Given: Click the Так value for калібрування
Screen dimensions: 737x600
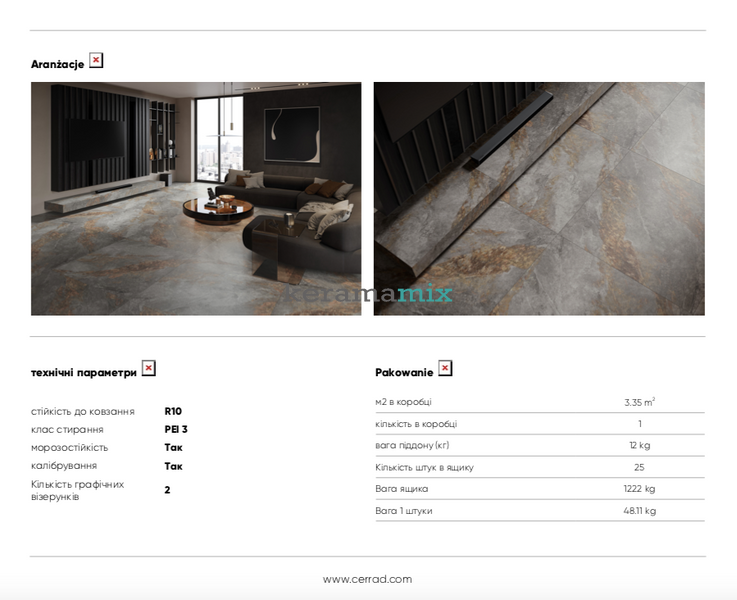Looking at the screenshot, I should (173, 466).
